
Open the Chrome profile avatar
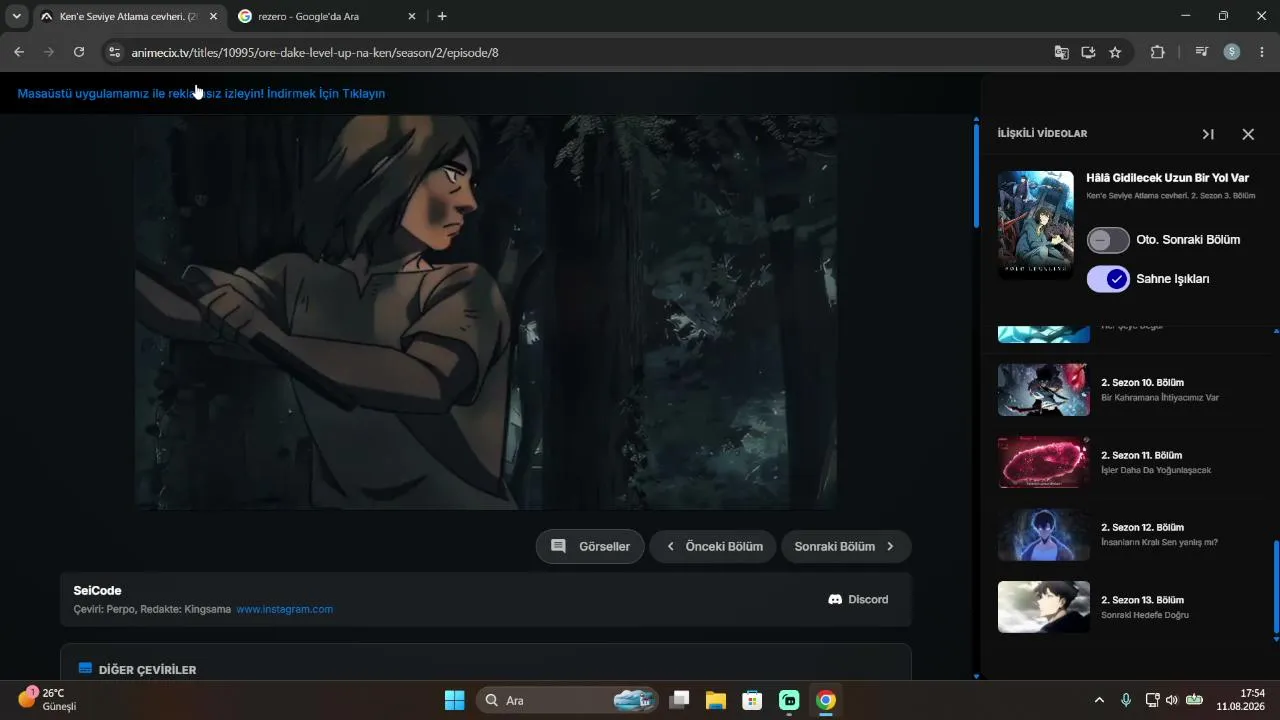click(1232, 52)
